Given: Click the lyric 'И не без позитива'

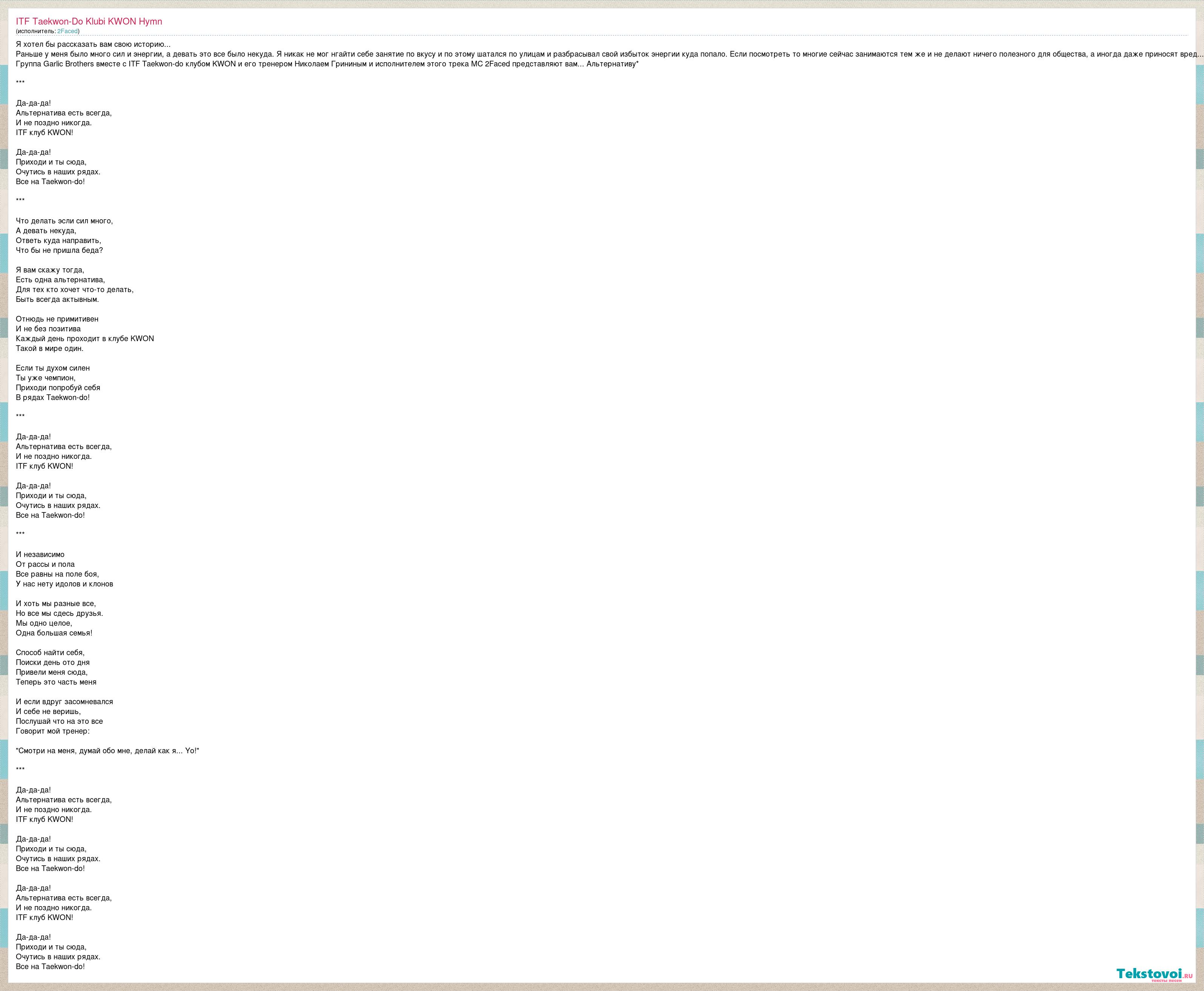Looking at the screenshot, I should (49, 329).
